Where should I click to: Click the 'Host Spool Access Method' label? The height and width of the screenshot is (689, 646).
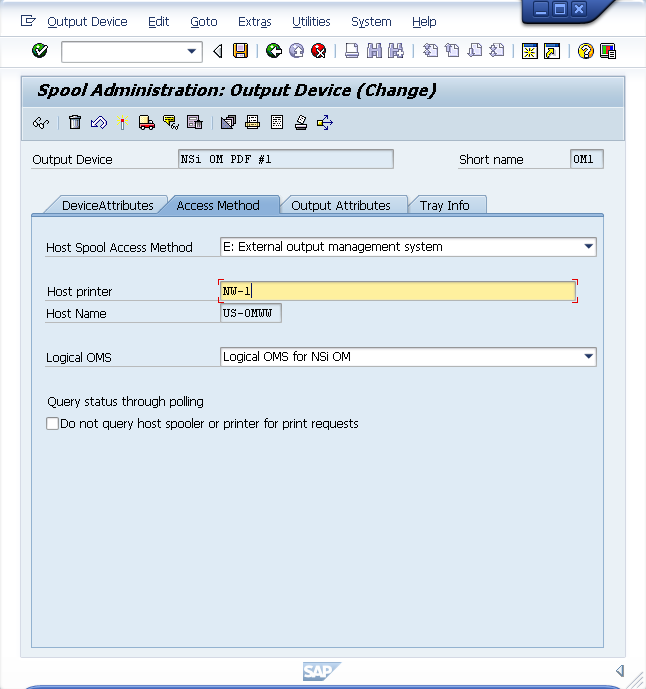pos(119,247)
